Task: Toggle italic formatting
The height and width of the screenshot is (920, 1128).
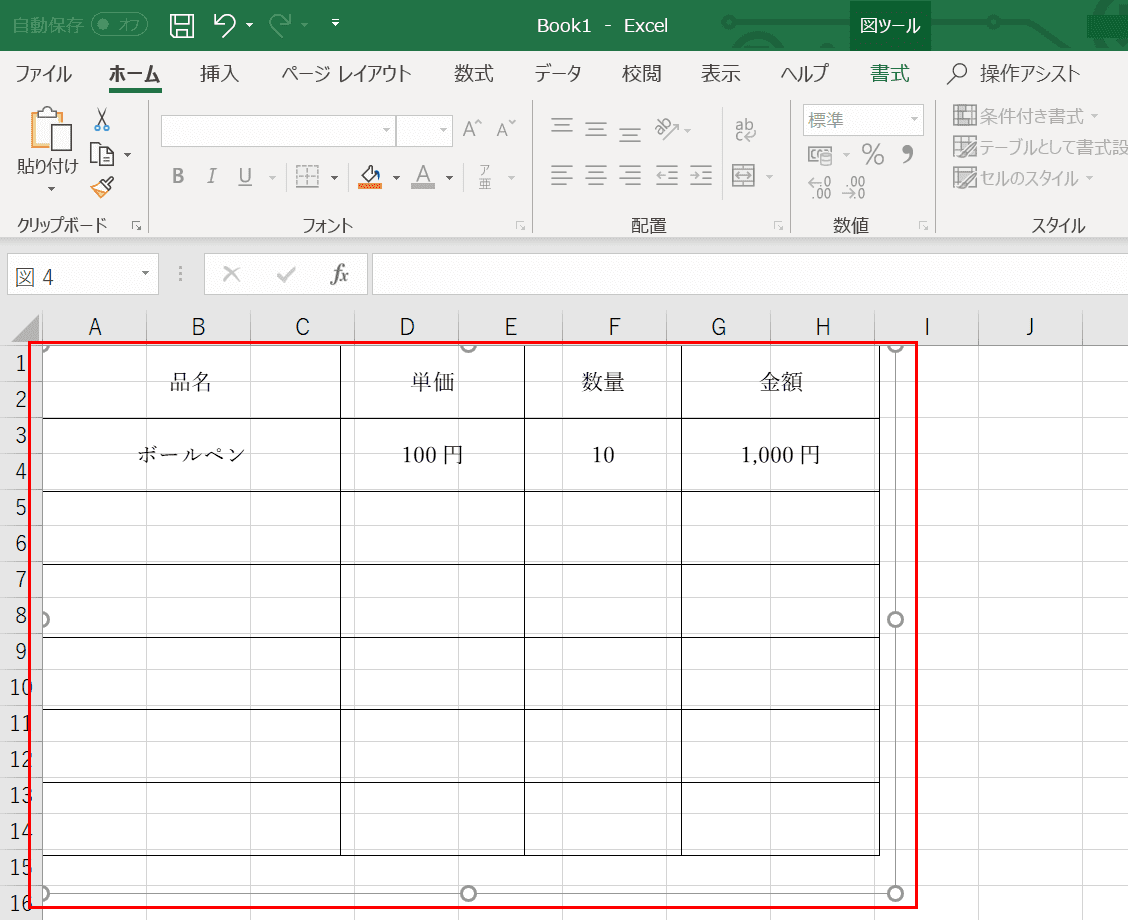Action: pyautogui.click(x=212, y=176)
